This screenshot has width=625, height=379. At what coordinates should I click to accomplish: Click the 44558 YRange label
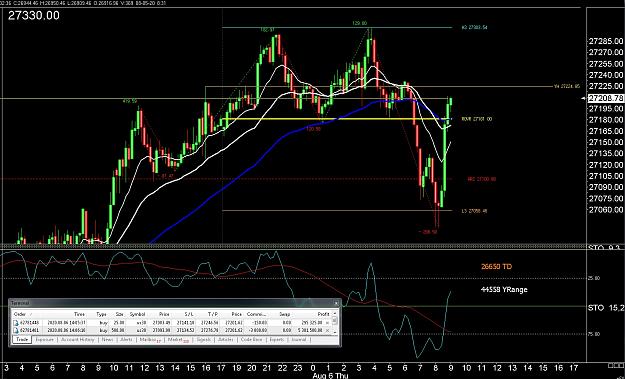[x=504, y=290]
